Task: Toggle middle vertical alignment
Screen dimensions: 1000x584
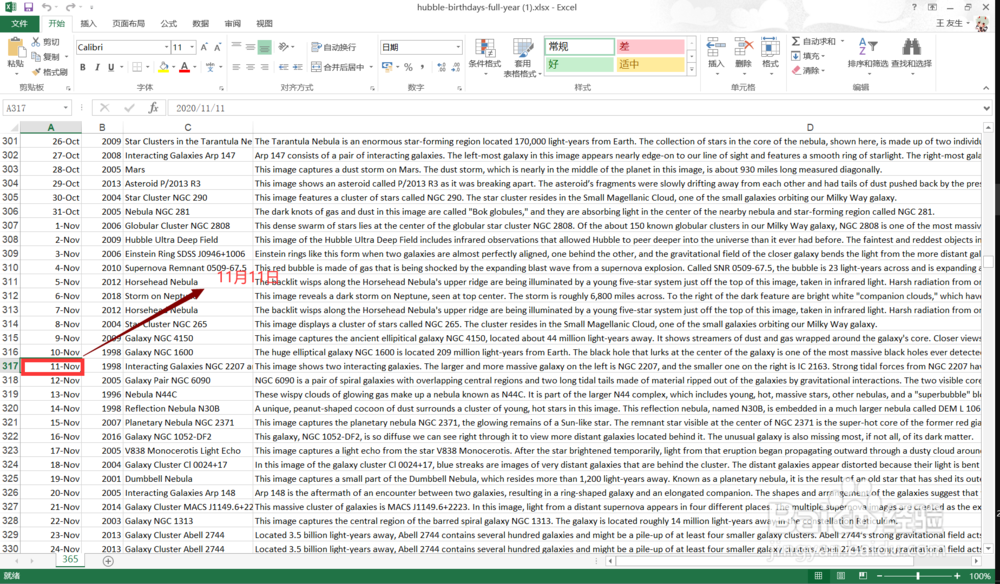Action: (251, 47)
